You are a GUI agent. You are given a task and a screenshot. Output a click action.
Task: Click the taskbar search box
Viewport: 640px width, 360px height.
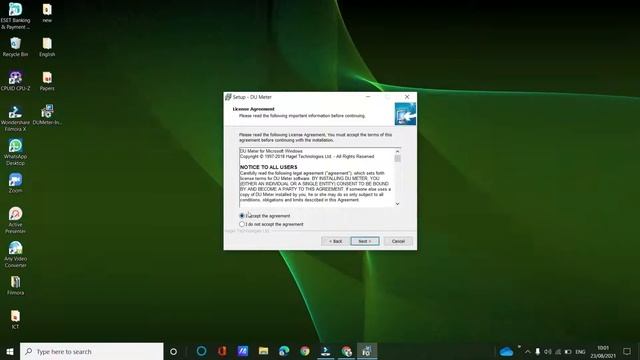[x=92, y=351]
